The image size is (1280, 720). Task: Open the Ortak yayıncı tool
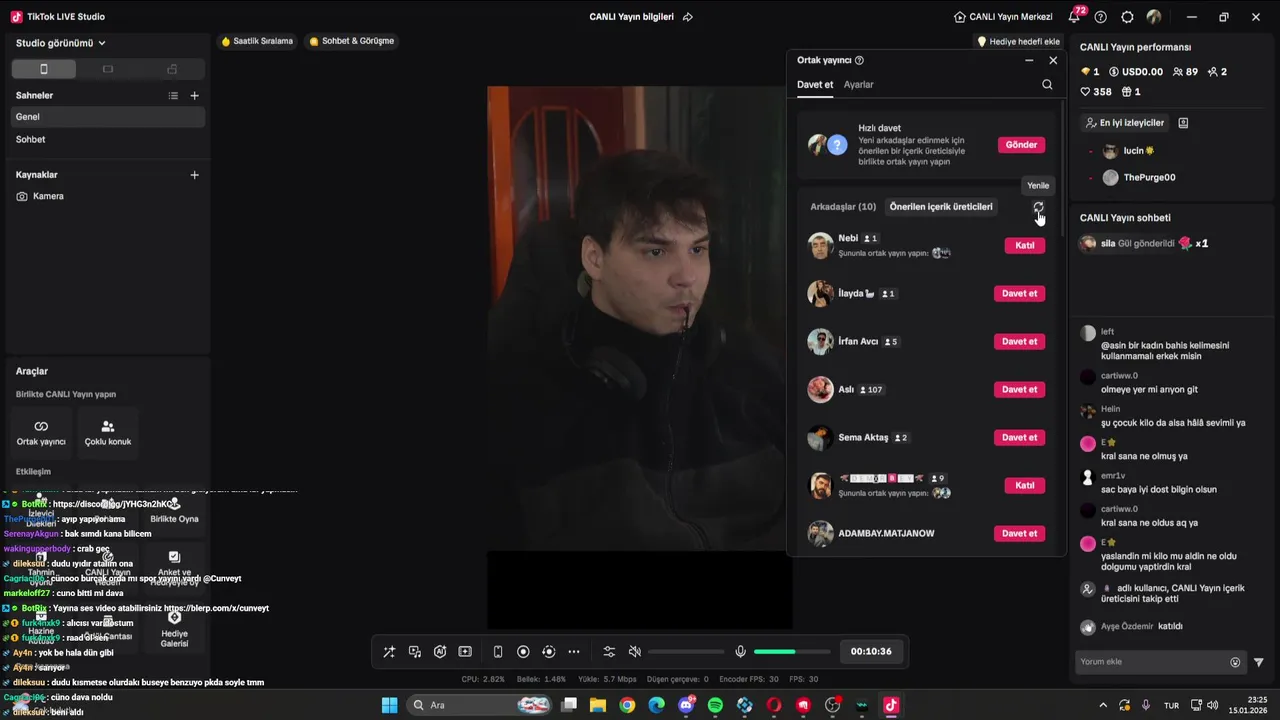(41, 432)
